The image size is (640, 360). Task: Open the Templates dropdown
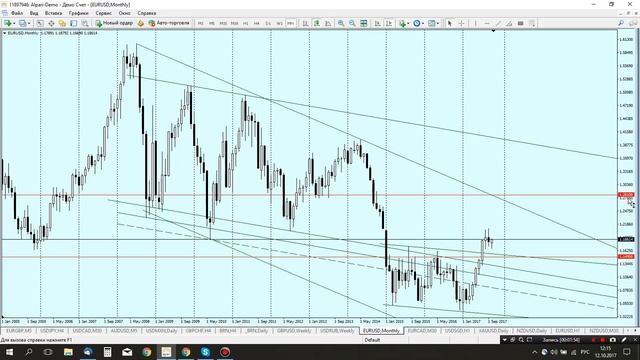click(x=433, y=23)
